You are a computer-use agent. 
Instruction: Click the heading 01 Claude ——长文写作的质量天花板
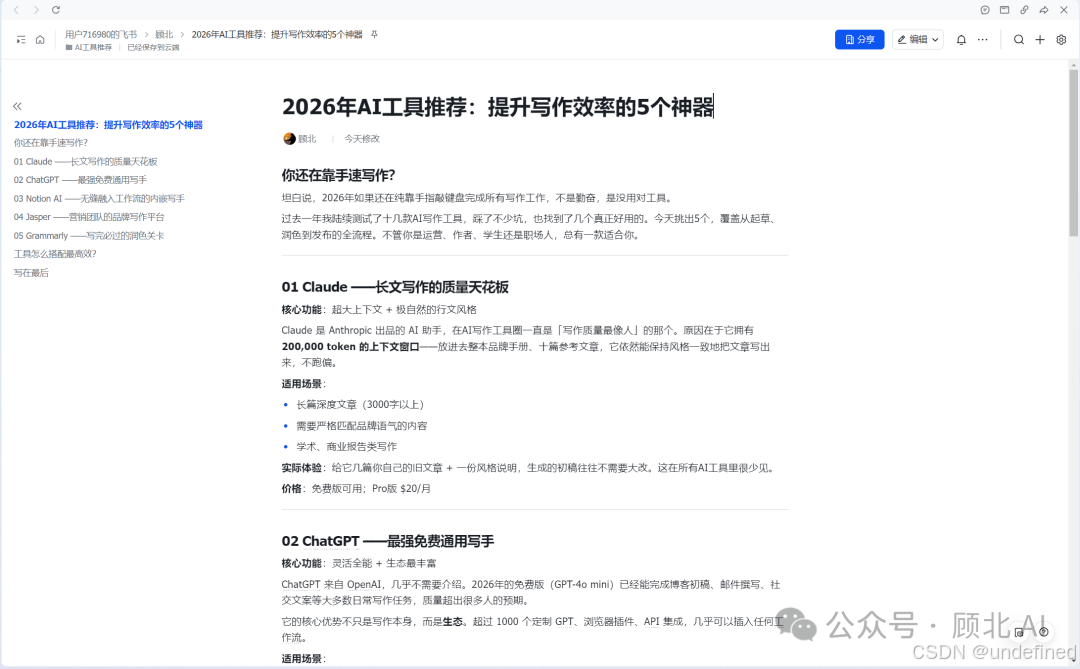(x=395, y=287)
